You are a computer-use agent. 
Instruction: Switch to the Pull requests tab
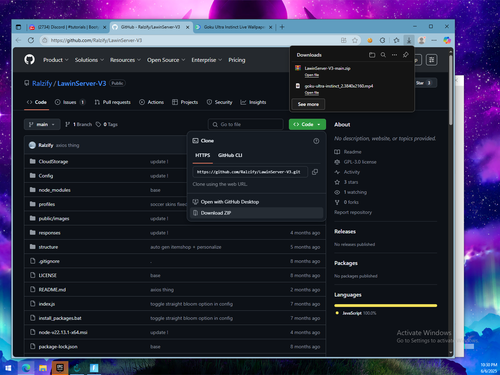(112, 102)
